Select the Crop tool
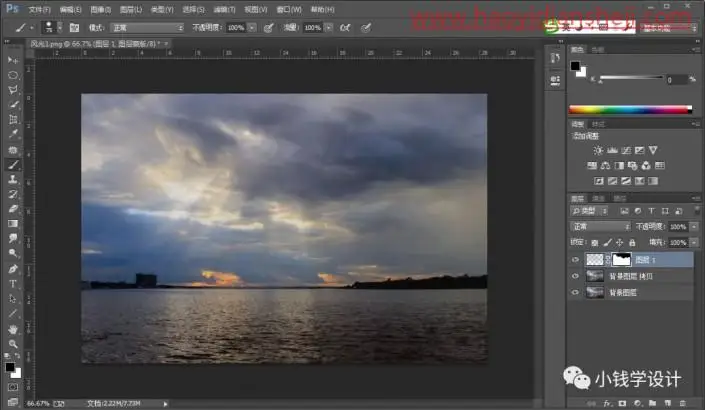Image resolution: width=705 pixels, height=410 pixels. tap(13, 120)
